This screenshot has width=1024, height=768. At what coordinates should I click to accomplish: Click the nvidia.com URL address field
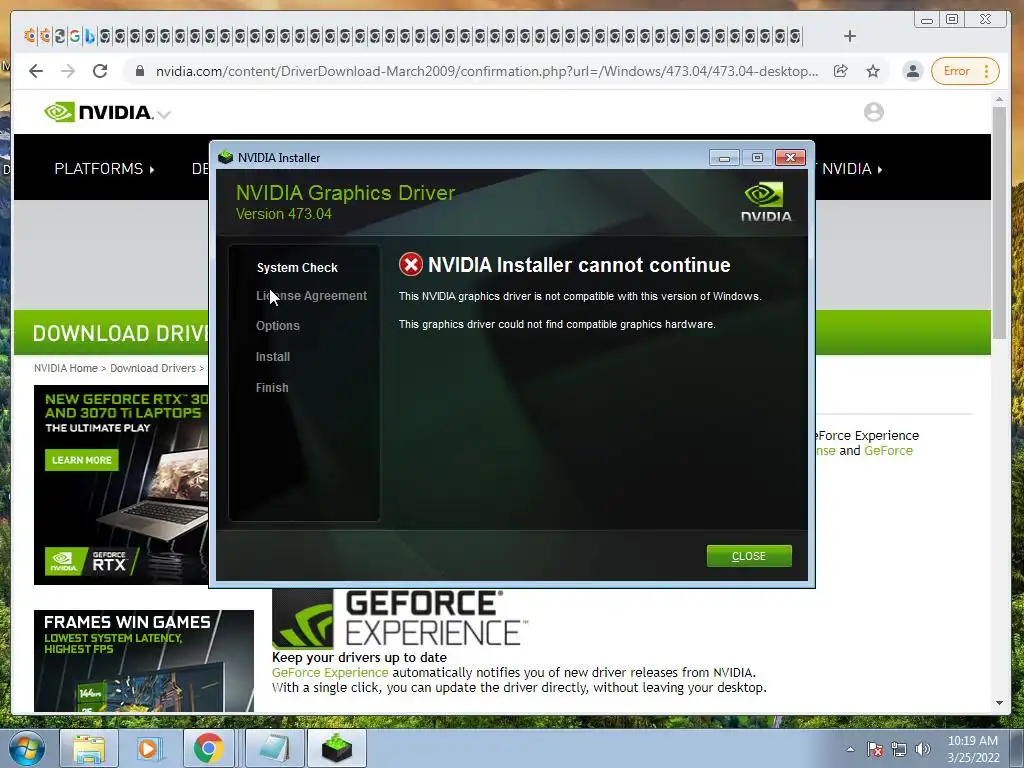(487, 71)
